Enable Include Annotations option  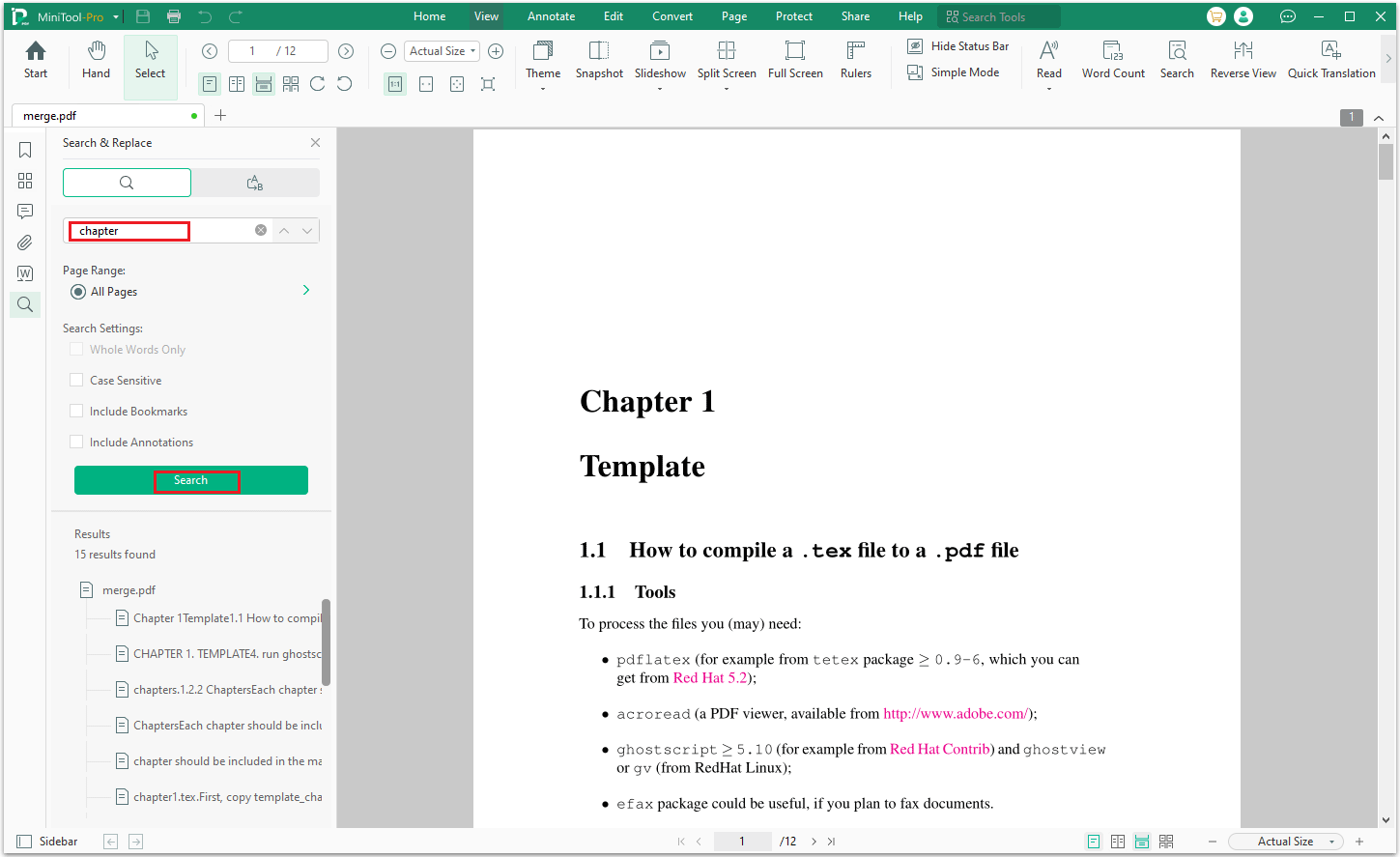coord(76,442)
